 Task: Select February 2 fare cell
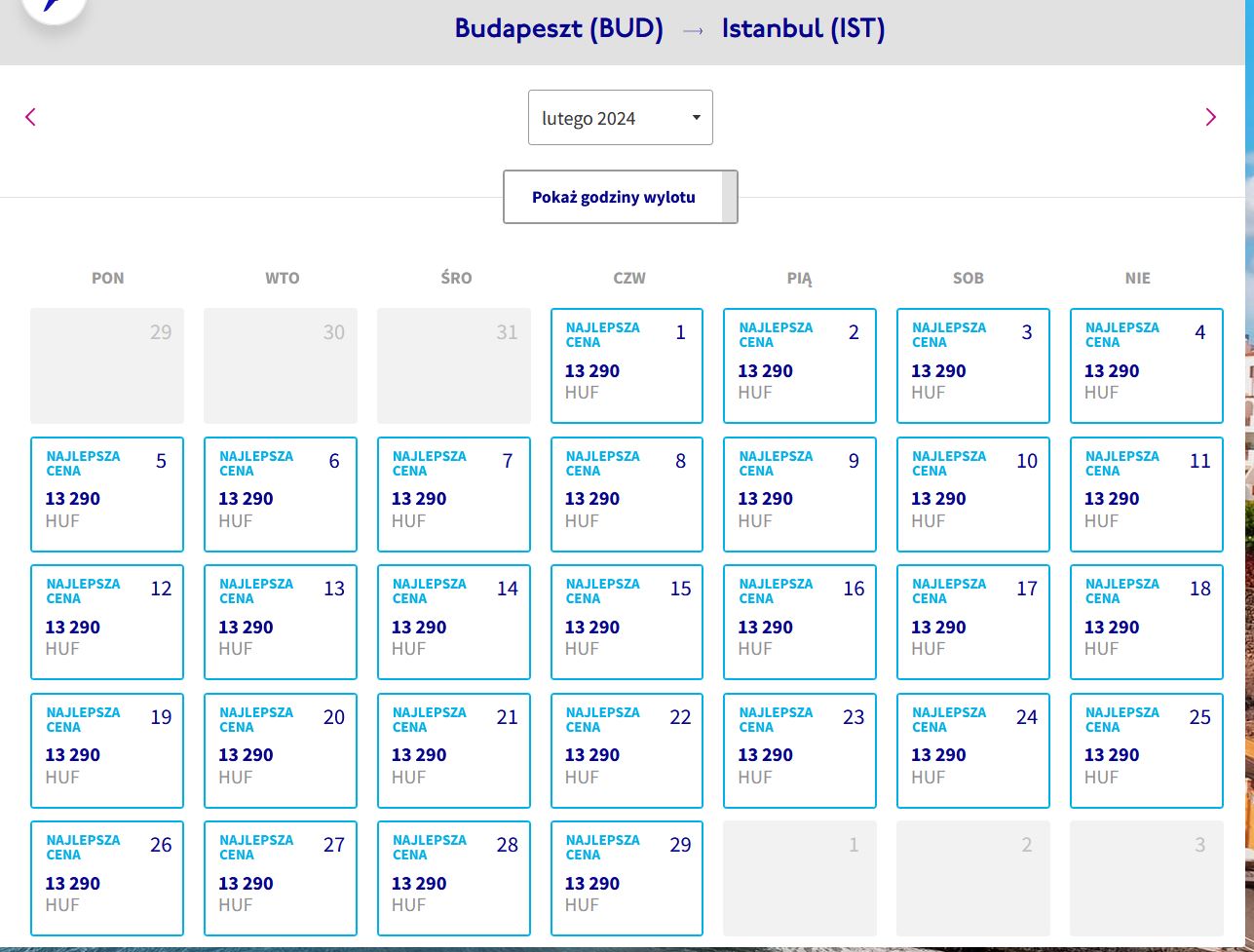(x=800, y=366)
